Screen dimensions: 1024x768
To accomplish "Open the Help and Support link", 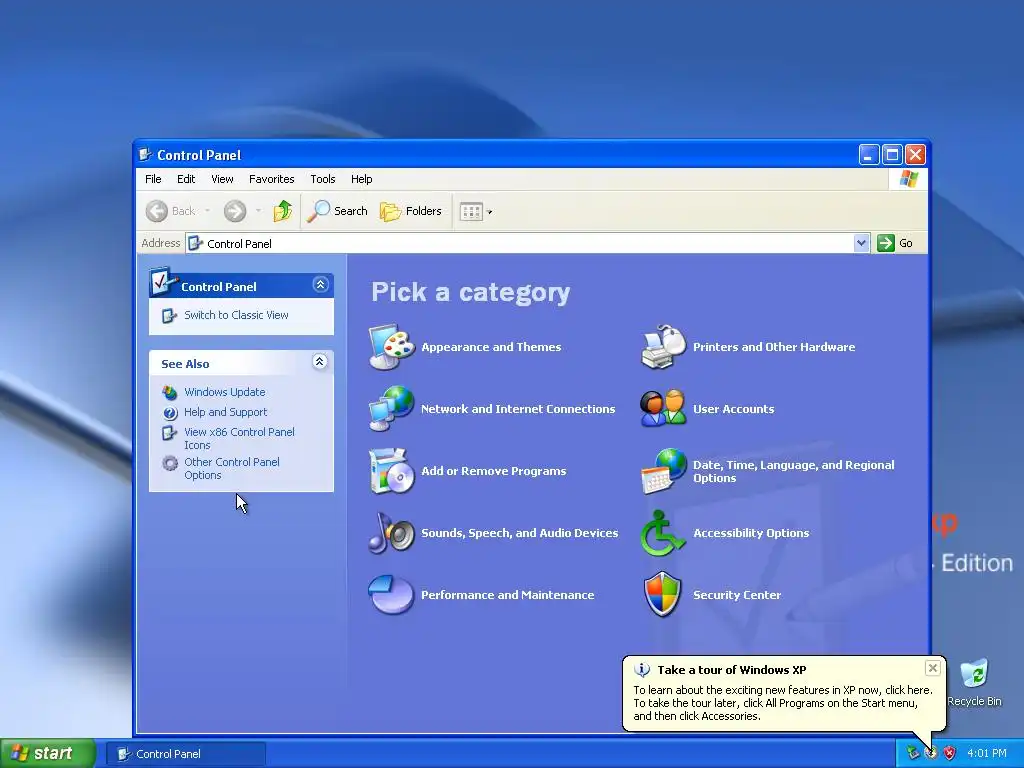I will (x=225, y=412).
